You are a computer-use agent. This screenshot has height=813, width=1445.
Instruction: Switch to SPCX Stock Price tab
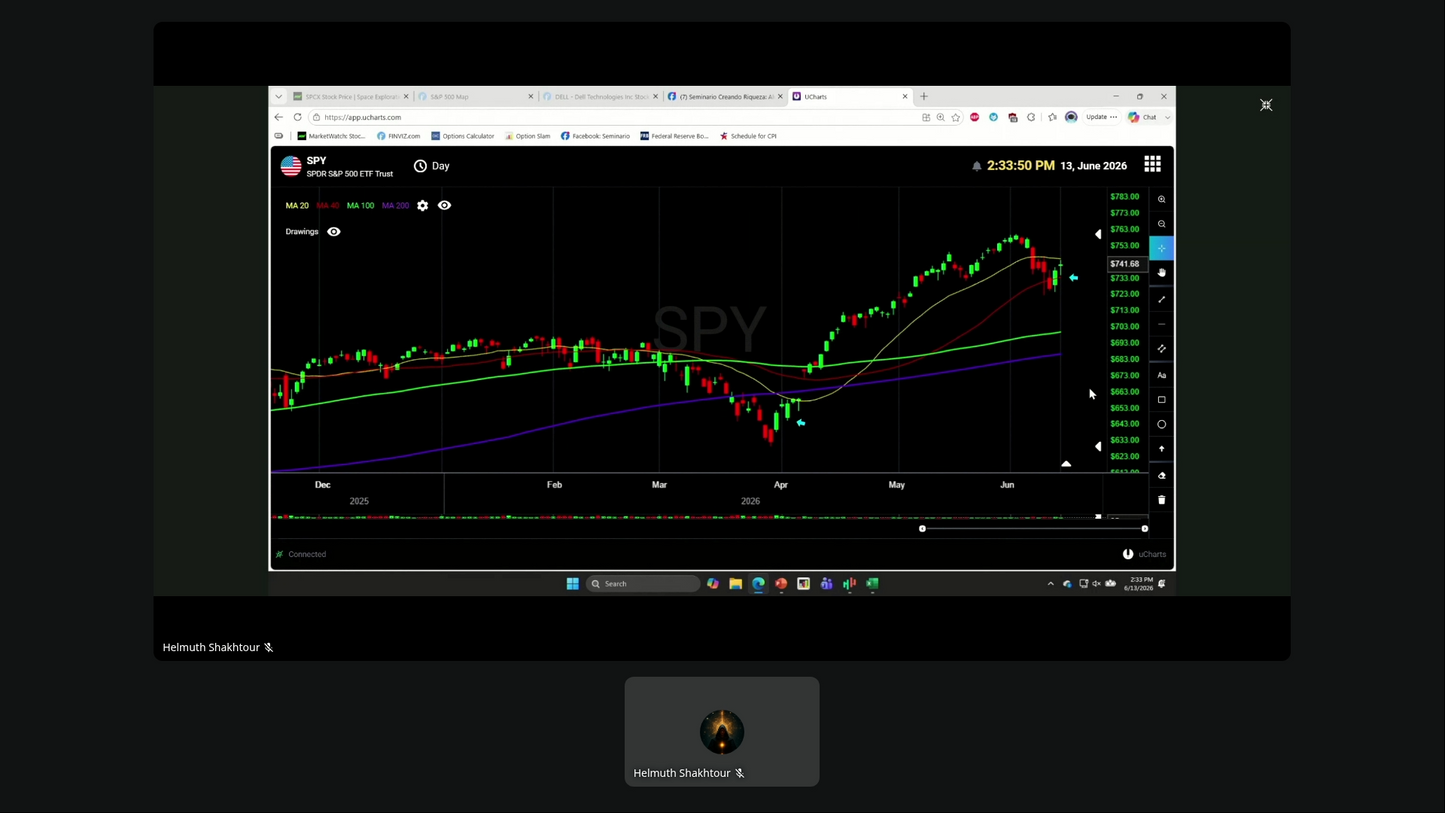350,97
